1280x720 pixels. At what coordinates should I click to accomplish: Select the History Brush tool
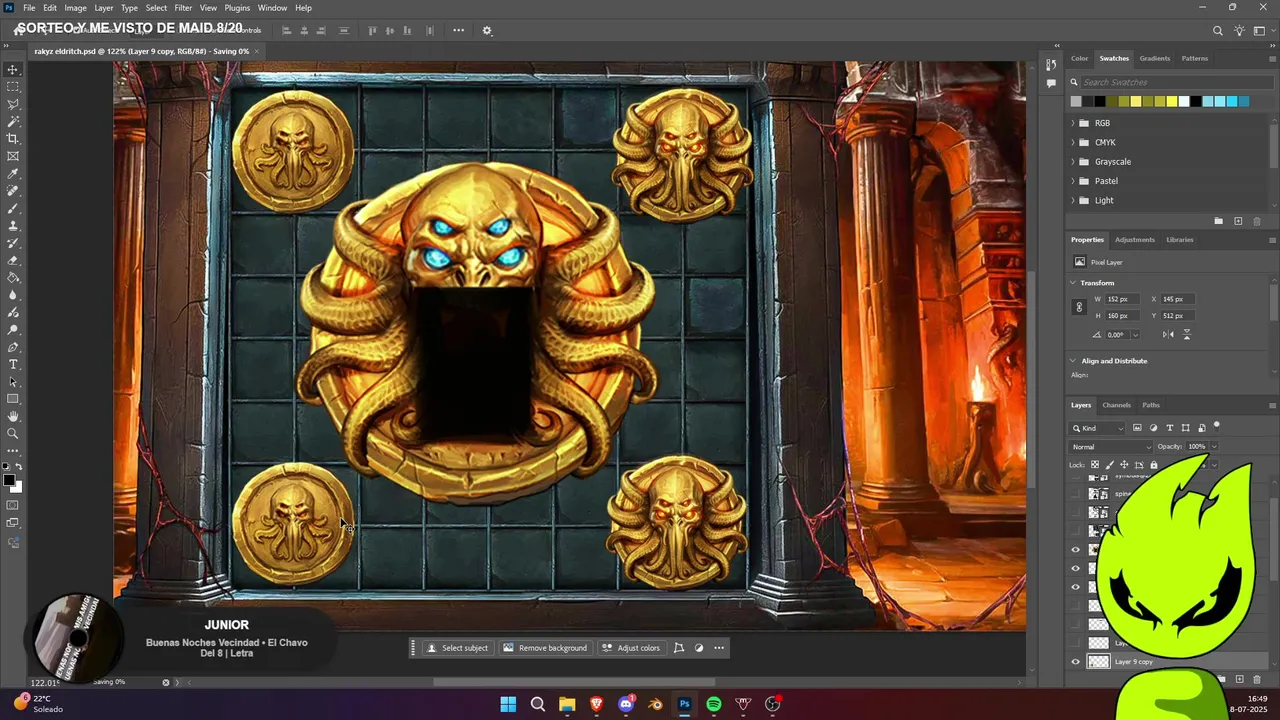point(13,243)
